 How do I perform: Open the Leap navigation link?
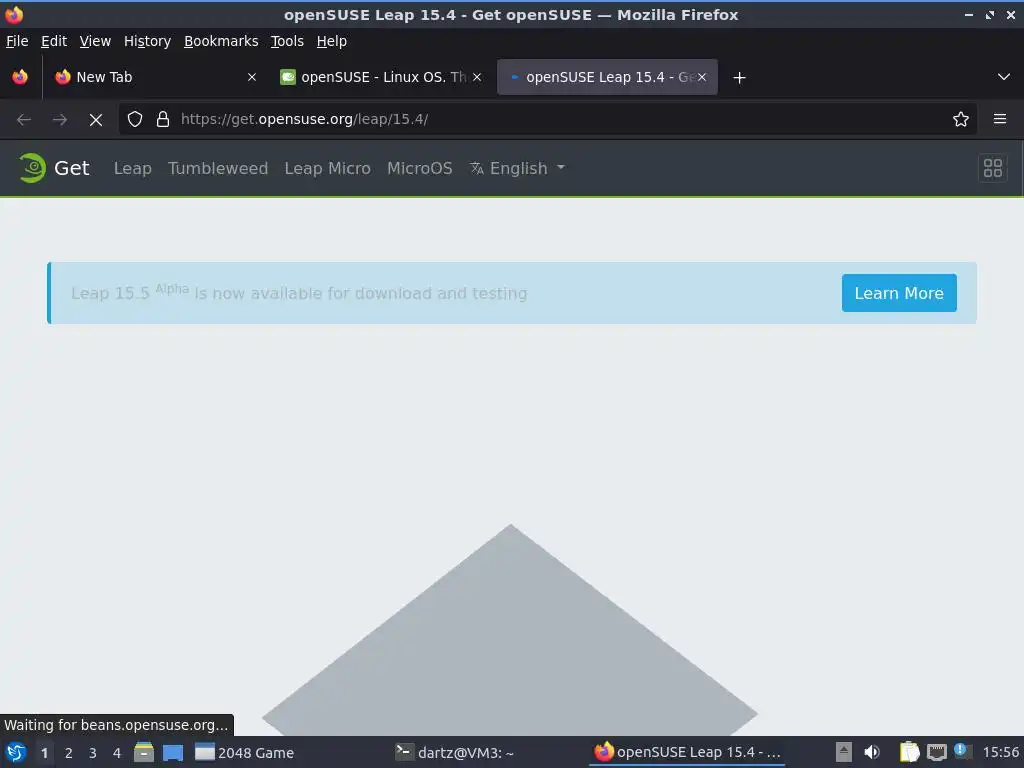pyautogui.click(x=133, y=168)
